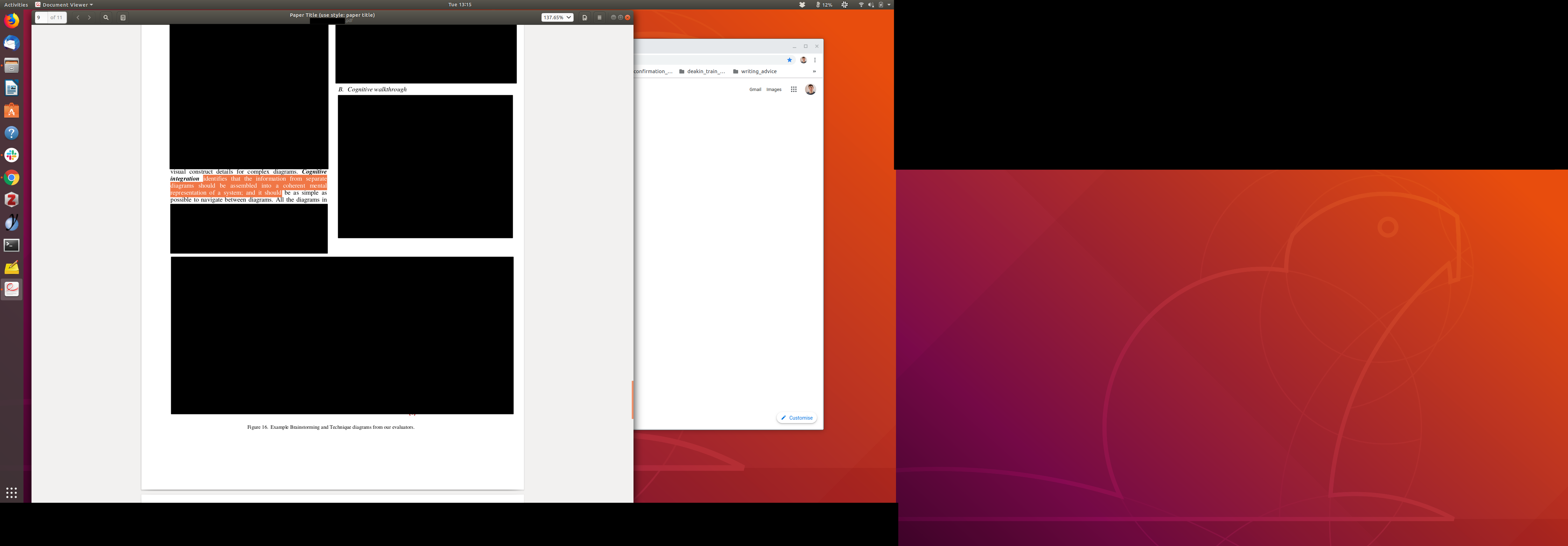Click the document's vertical scrollbar handle
The image size is (1568, 546).
pos(632,399)
